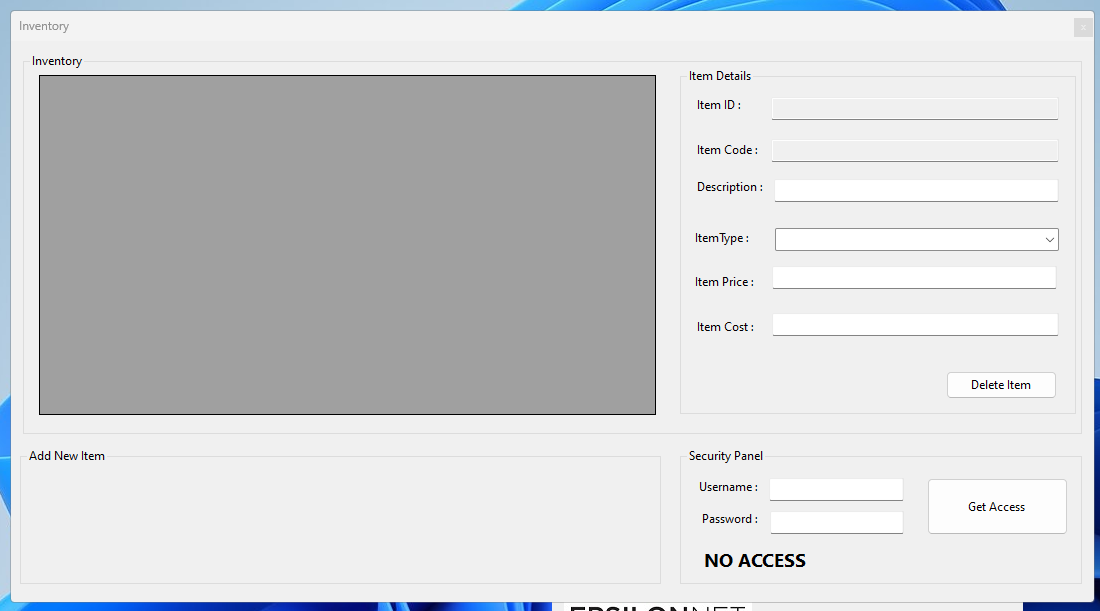
Task: Click the Item Code field
Action: pos(915,151)
